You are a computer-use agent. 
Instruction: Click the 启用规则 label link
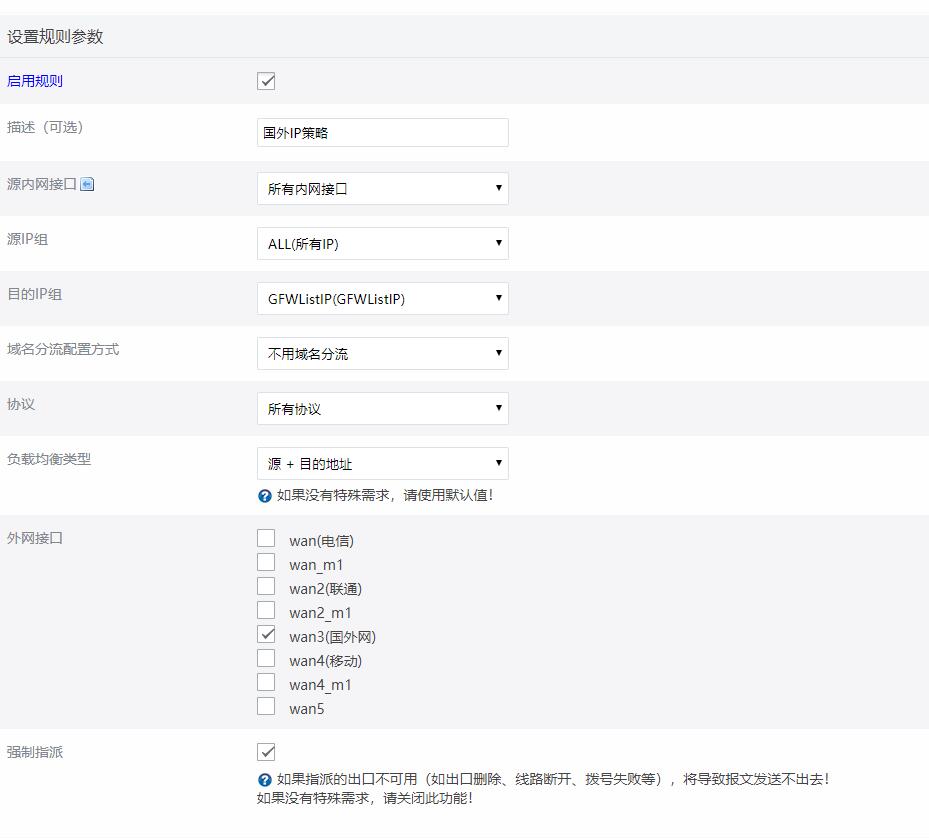tap(35, 81)
